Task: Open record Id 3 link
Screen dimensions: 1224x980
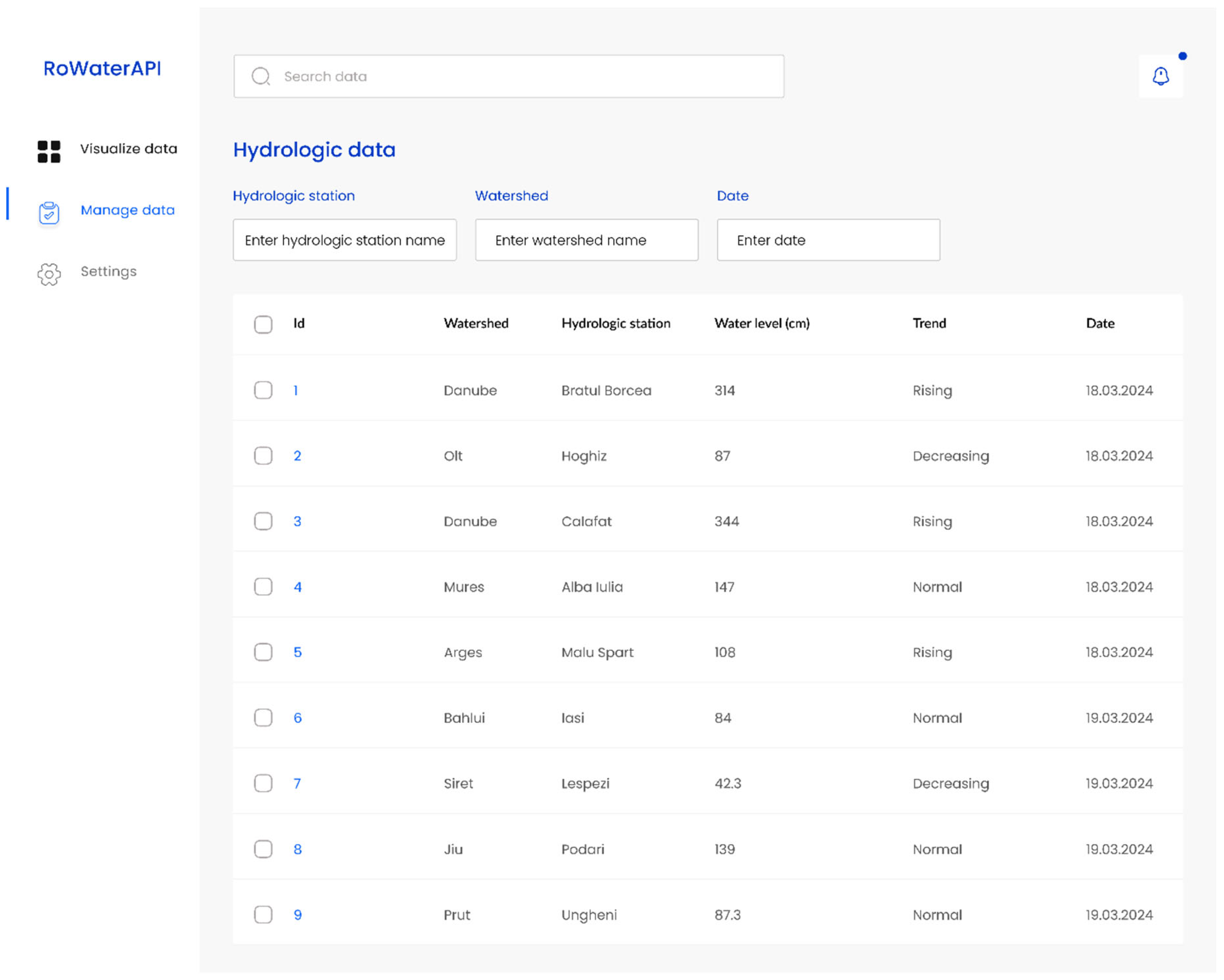Action: (x=297, y=522)
